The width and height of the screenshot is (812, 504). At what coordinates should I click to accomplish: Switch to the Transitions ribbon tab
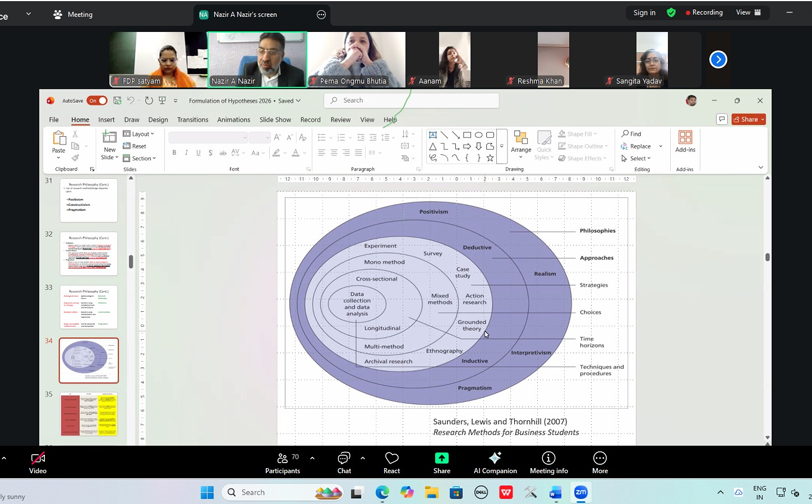coord(192,120)
